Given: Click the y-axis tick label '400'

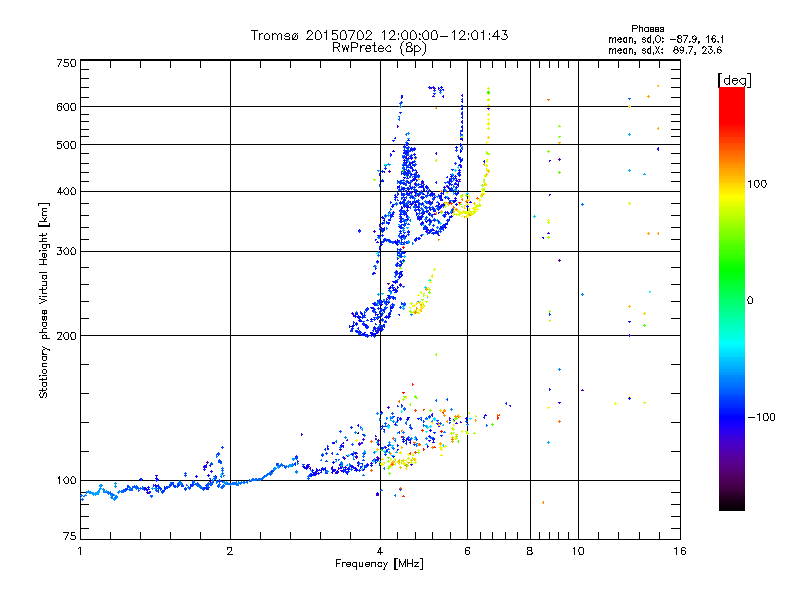Looking at the screenshot, I should (x=67, y=192).
